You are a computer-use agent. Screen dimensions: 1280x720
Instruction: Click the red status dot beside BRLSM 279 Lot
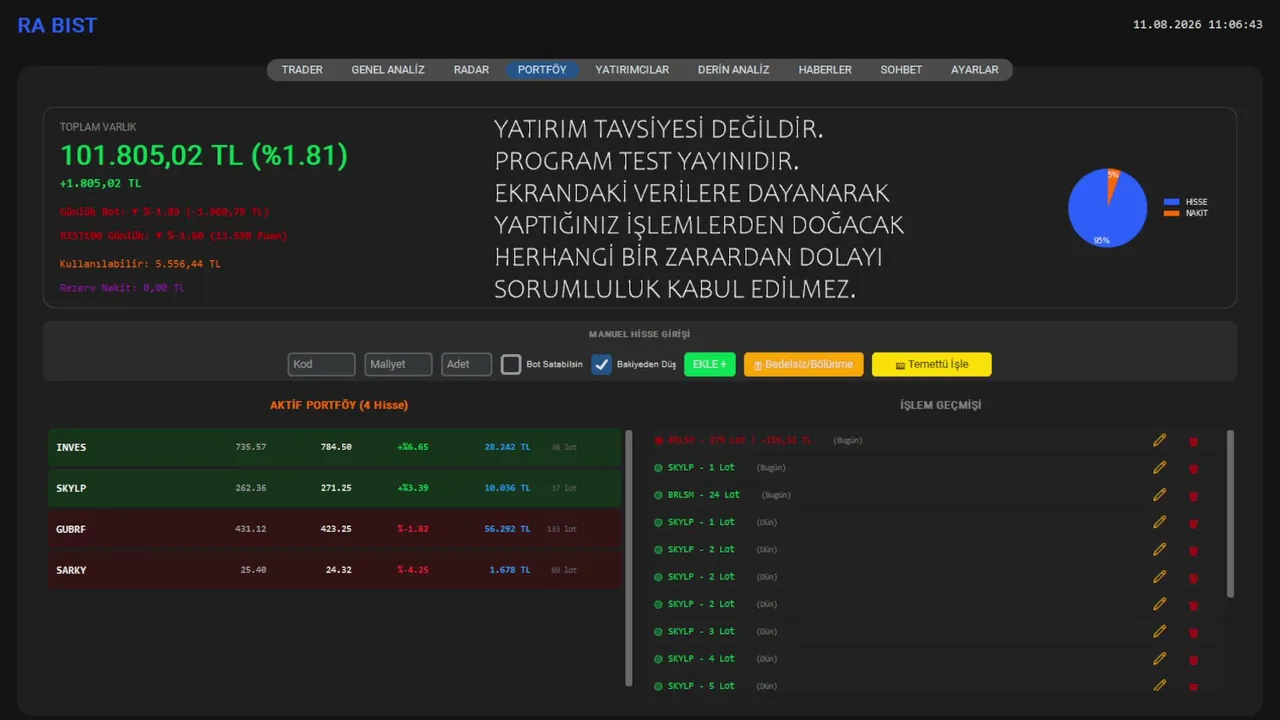tap(658, 440)
